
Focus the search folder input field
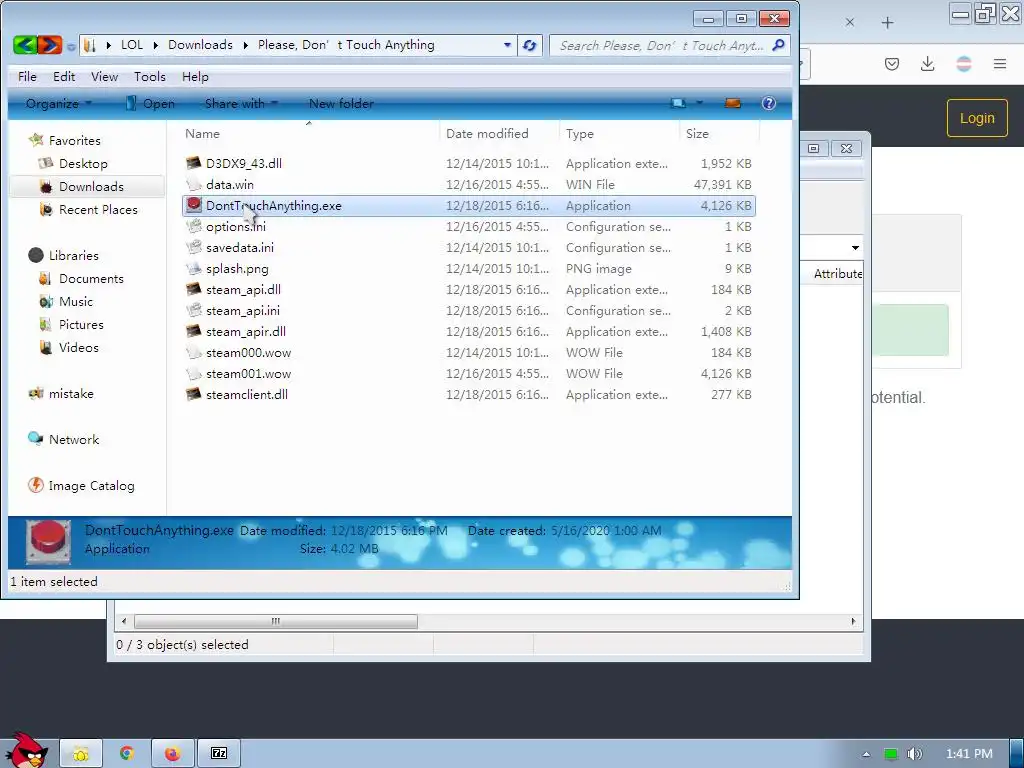[661, 45]
